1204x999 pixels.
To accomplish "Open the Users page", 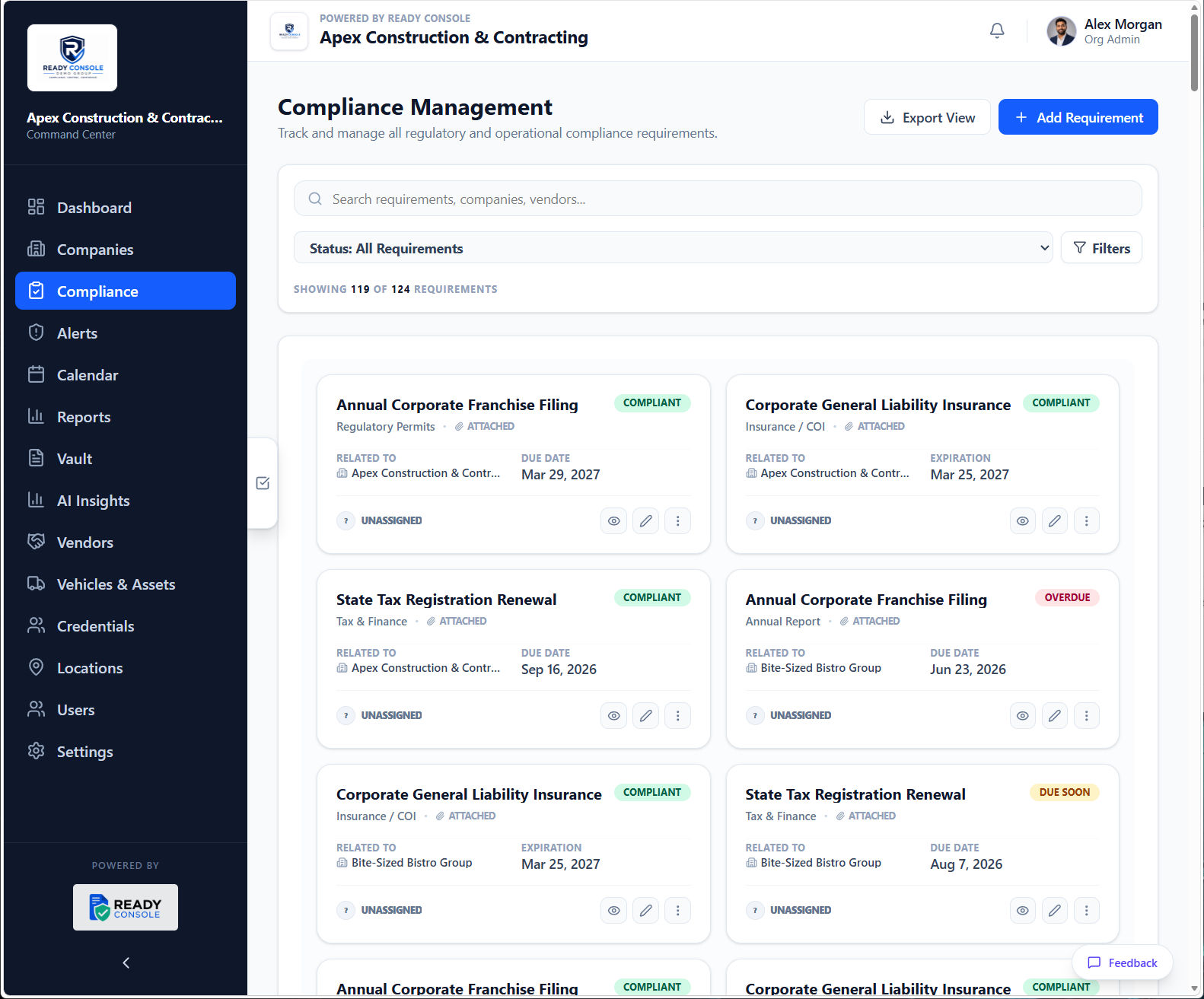I will coord(126,709).
